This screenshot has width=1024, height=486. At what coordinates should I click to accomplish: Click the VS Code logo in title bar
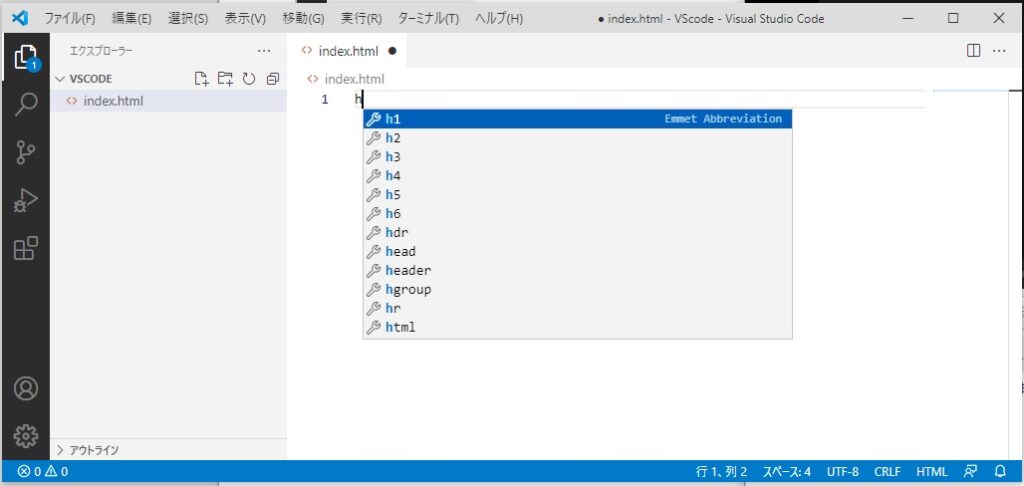[x=20, y=18]
